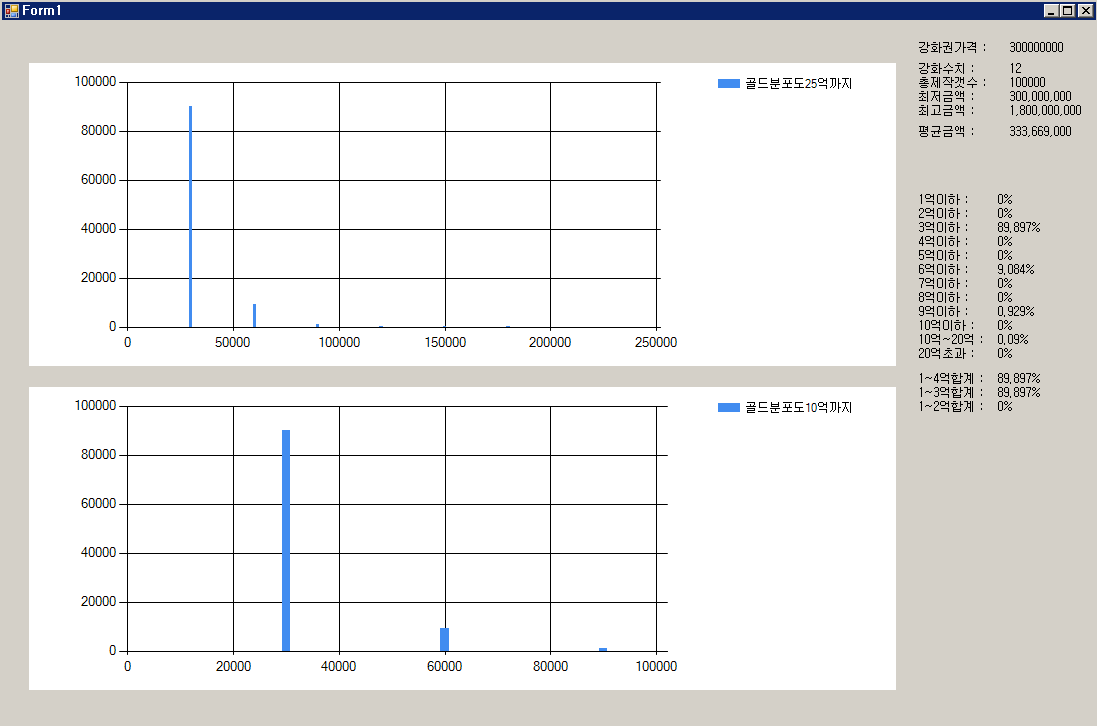Close the Form1 window
1097x726 pixels.
pyautogui.click(x=1085, y=10)
